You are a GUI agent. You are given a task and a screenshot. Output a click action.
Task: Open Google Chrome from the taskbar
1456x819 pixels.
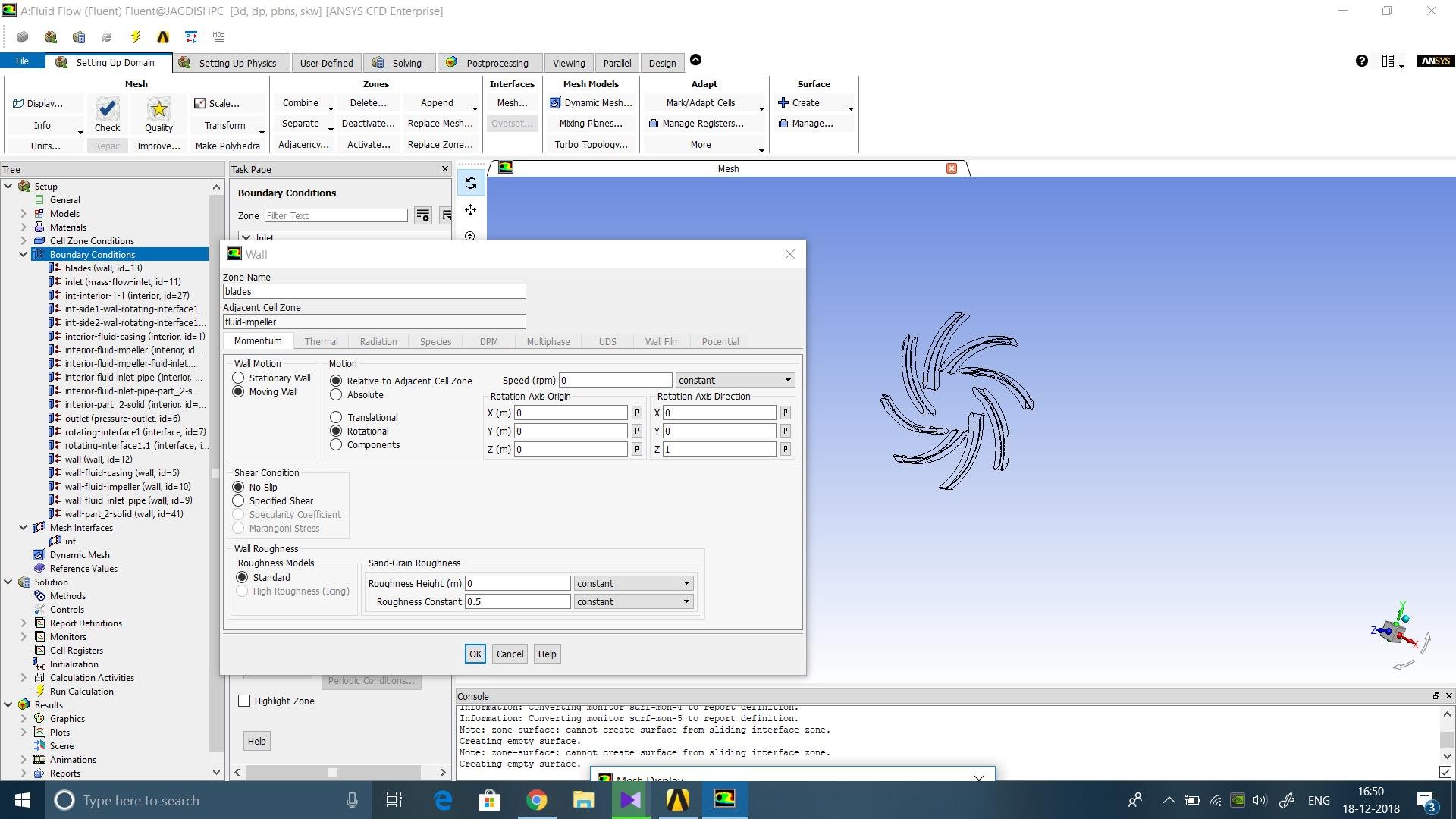[536, 800]
